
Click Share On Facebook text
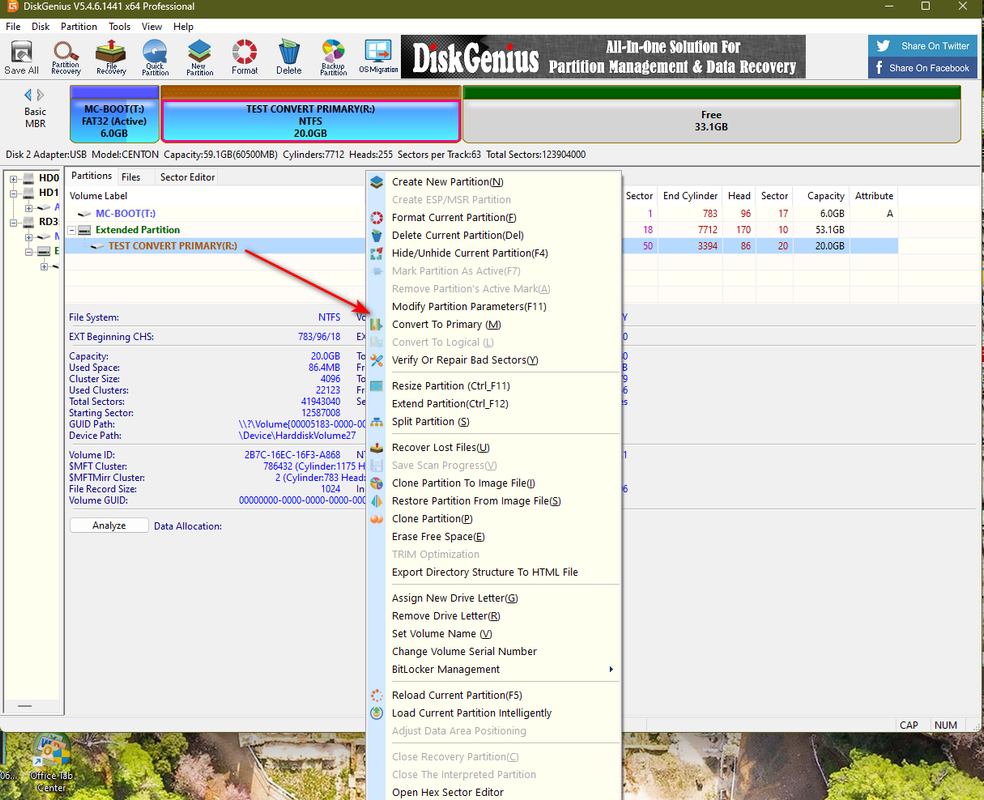[x=929, y=68]
